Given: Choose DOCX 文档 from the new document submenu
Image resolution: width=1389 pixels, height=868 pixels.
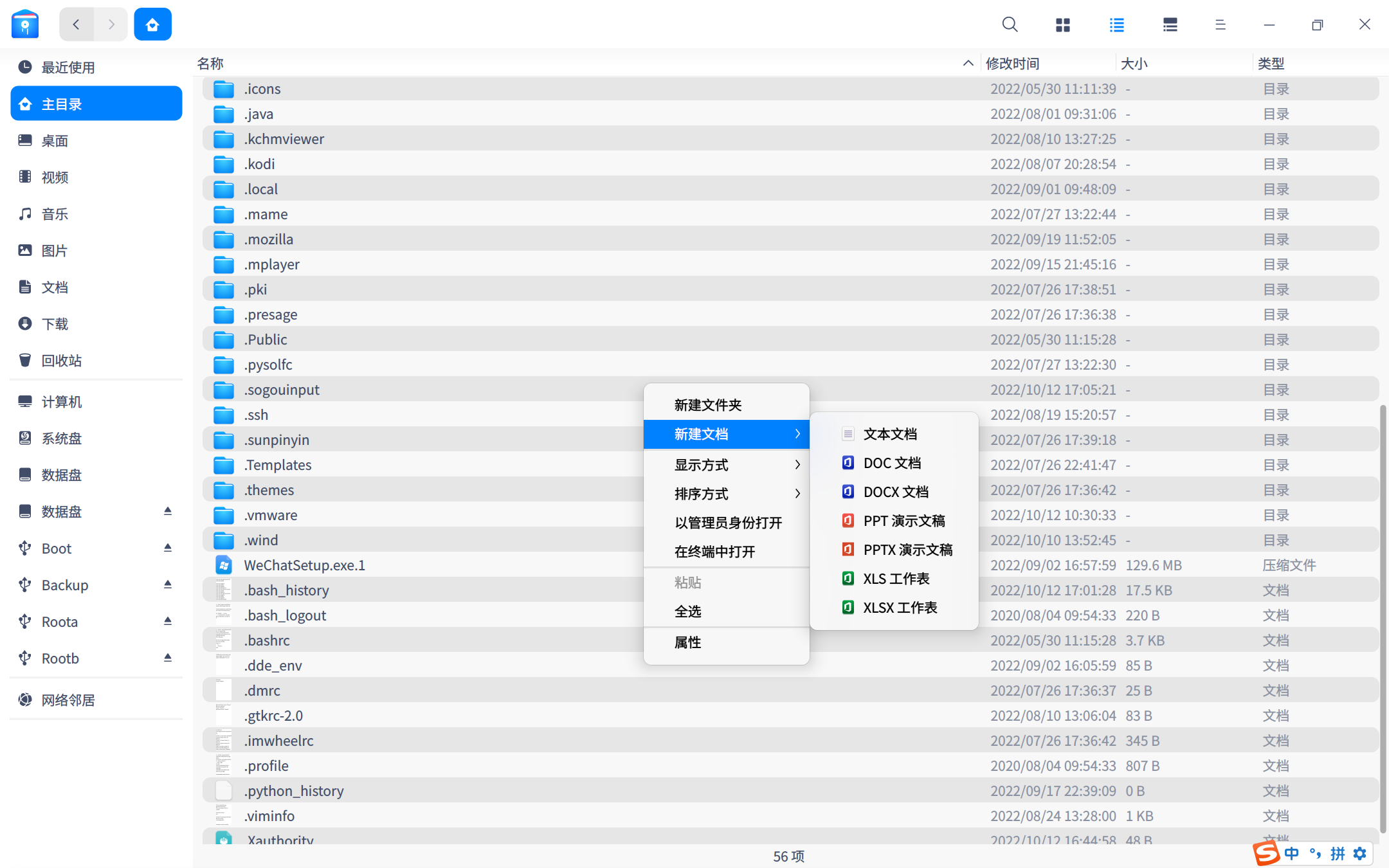Looking at the screenshot, I should [896, 491].
